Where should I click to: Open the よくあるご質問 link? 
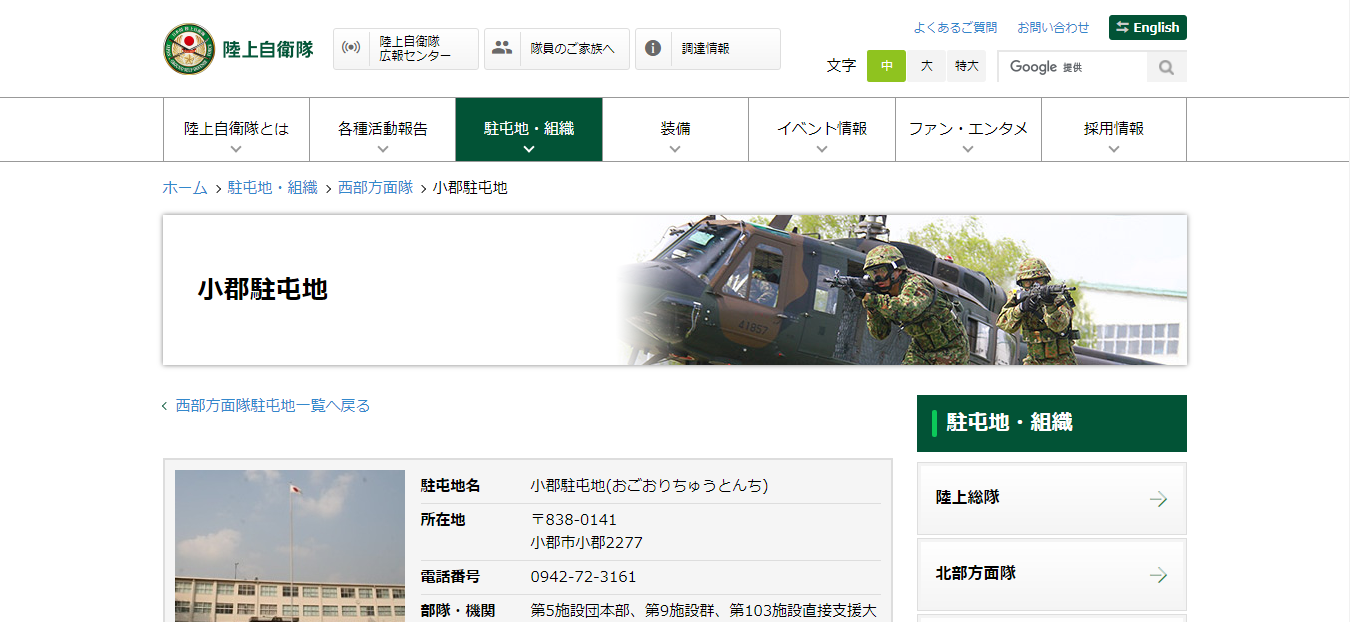pos(955,28)
